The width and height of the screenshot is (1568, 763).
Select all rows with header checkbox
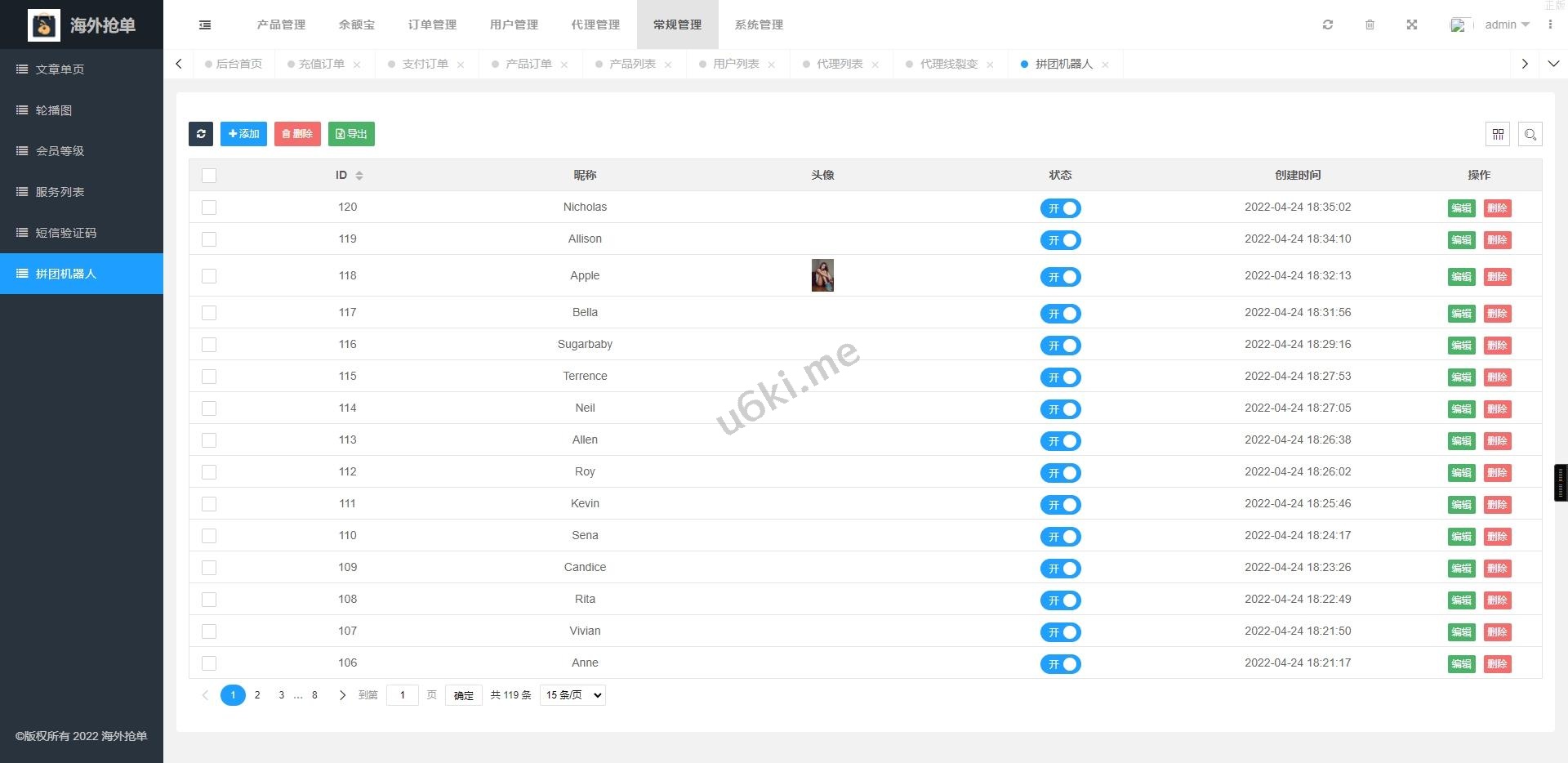point(209,176)
